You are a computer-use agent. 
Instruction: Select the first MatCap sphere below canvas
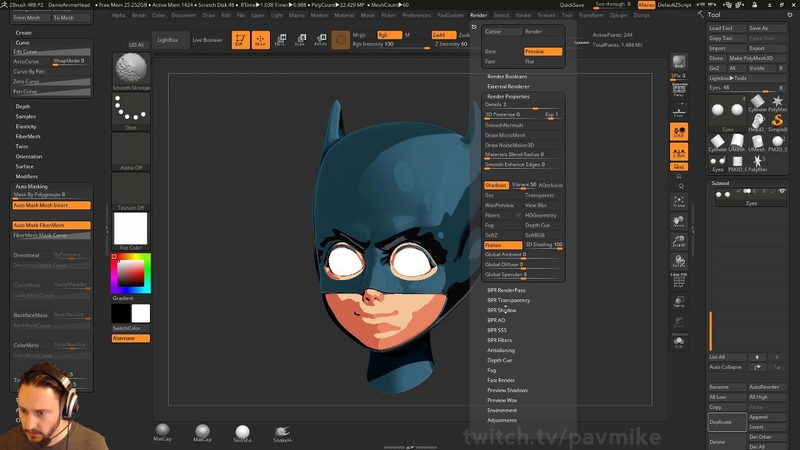pos(162,432)
